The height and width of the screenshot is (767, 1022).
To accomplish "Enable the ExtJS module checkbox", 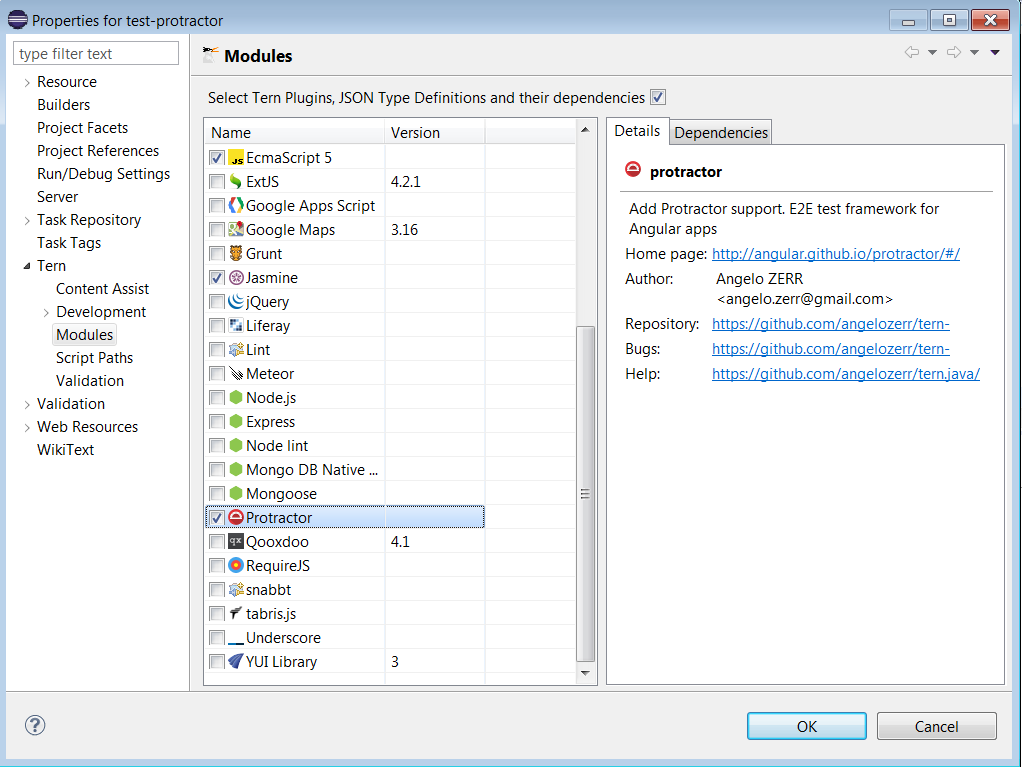I will [217, 181].
